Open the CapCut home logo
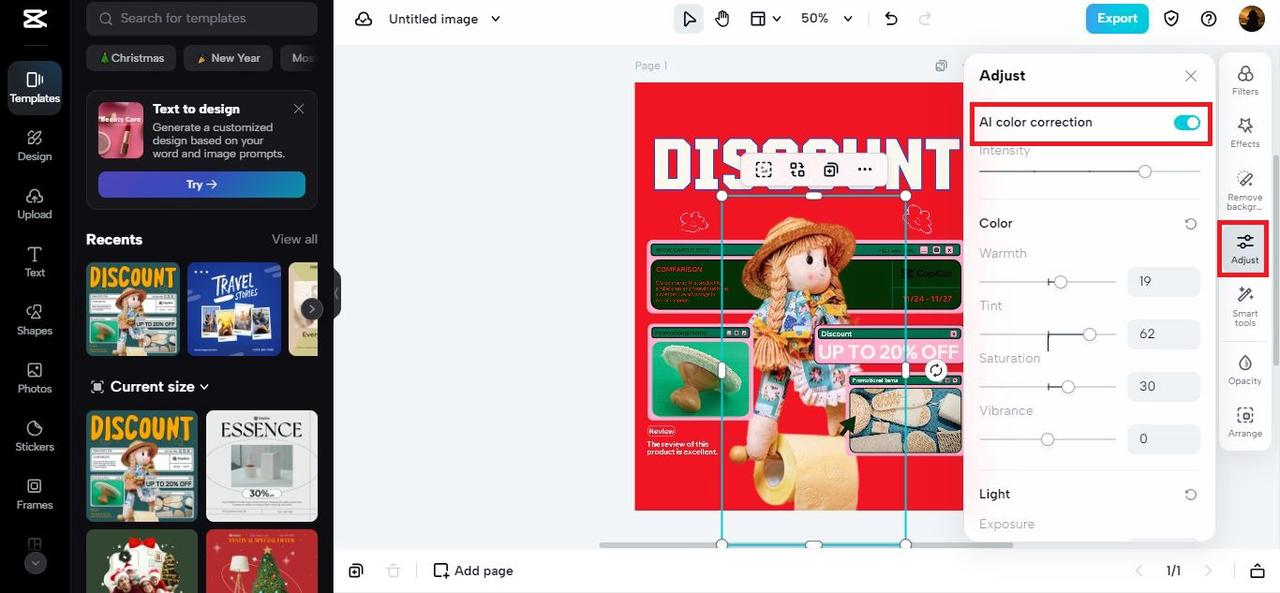The width and height of the screenshot is (1280, 593). [34, 19]
